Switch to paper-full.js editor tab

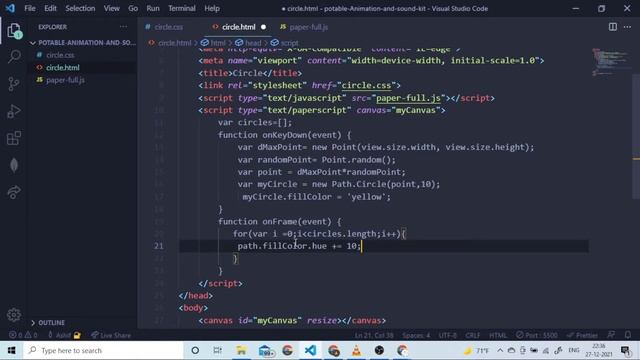click(309, 27)
